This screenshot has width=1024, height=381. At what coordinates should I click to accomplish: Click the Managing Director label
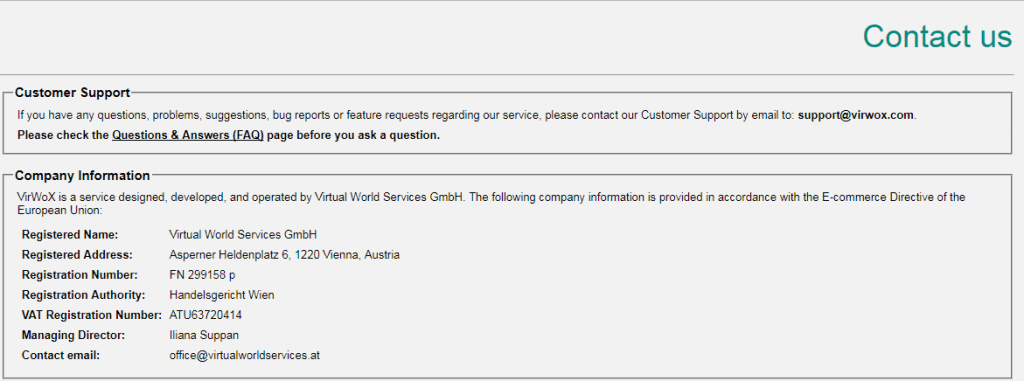tap(73, 335)
